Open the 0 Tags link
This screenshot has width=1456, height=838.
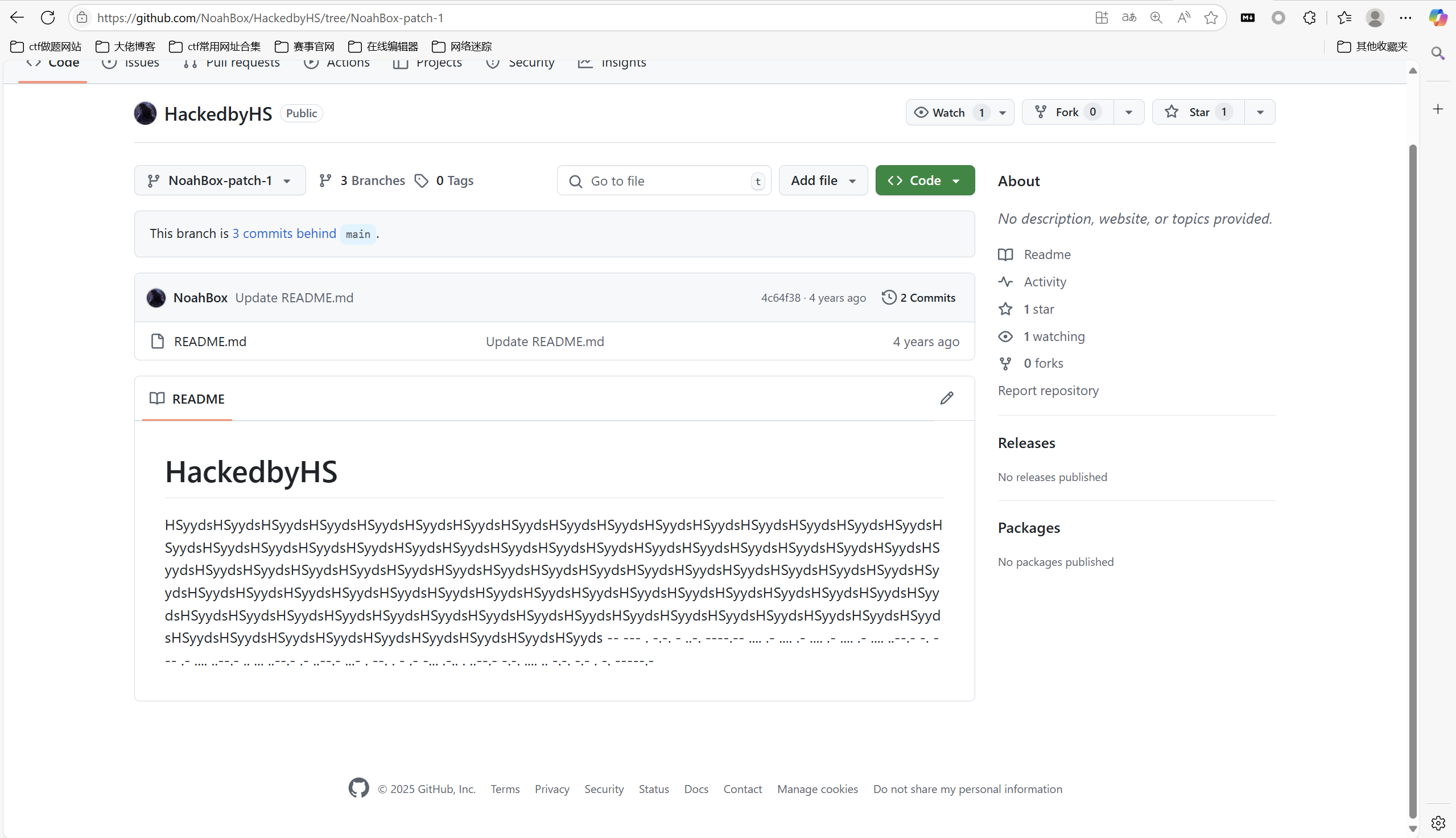tap(444, 180)
